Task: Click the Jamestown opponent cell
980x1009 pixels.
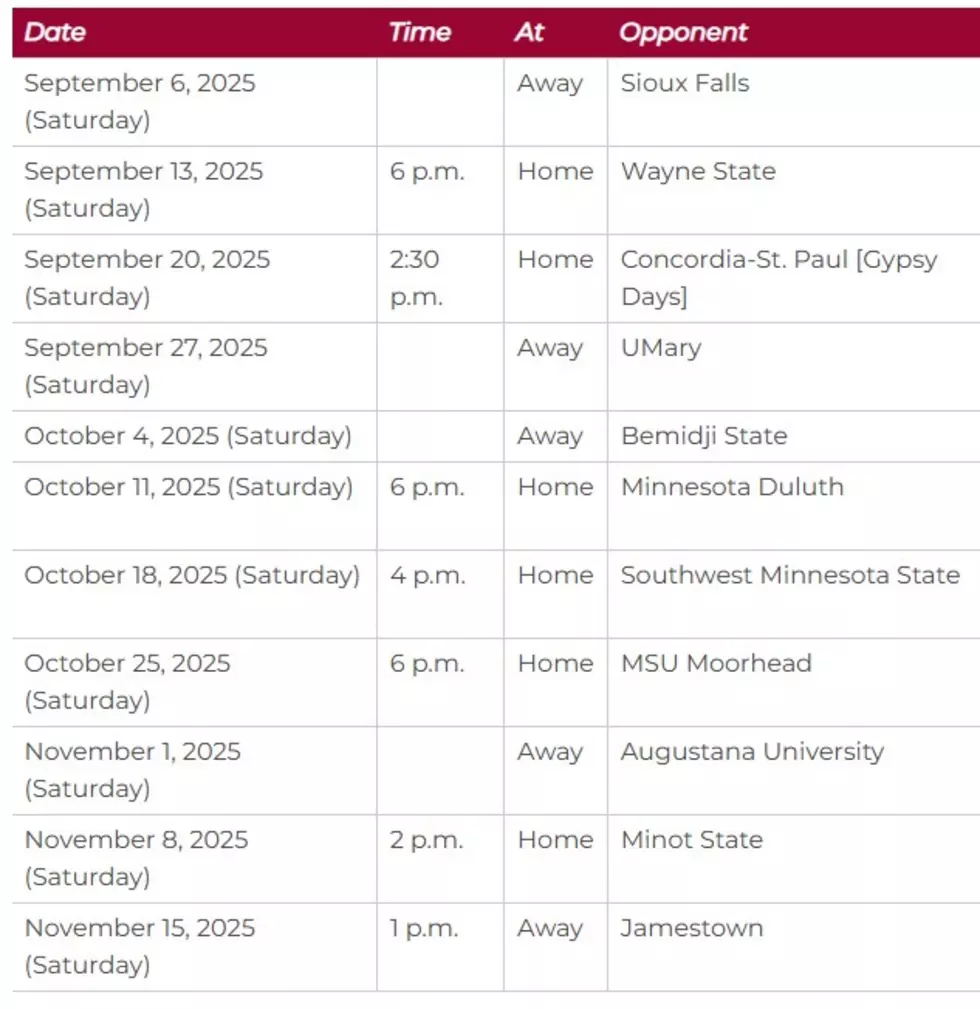Action: click(793, 947)
